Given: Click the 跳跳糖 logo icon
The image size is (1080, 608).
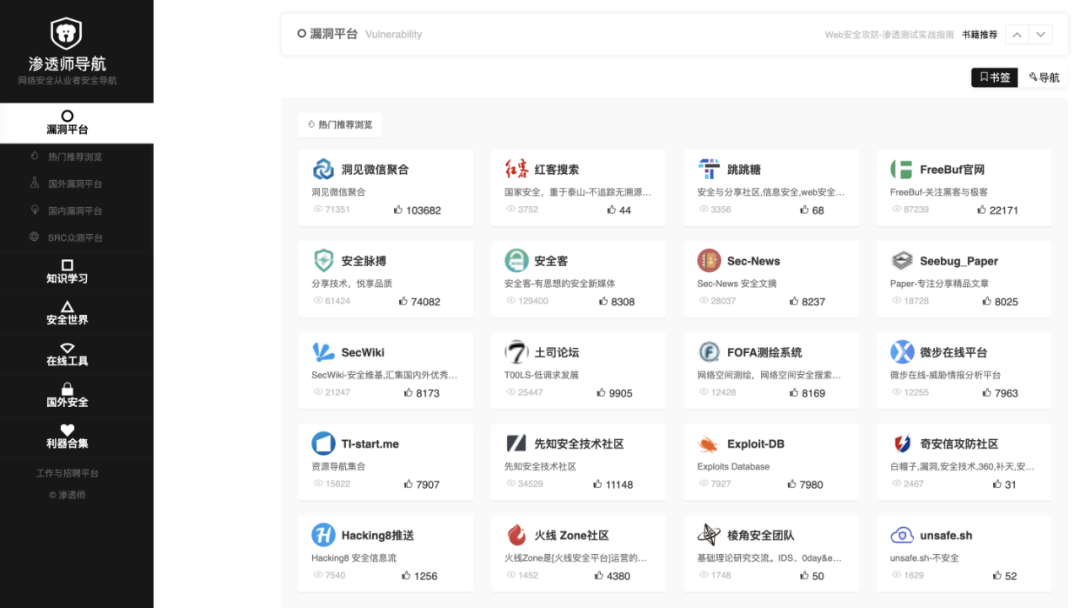Looking at the screenshot, I should click(709, 169).
